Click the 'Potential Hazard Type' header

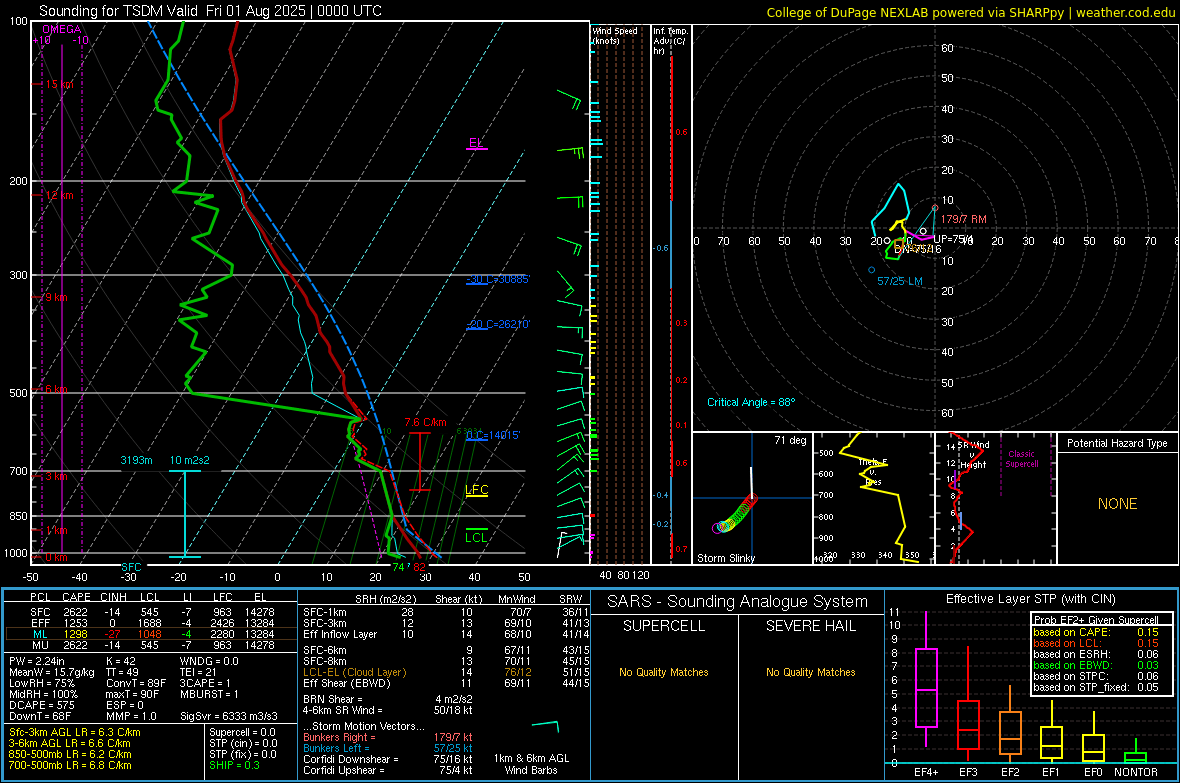coord(1117,443)
